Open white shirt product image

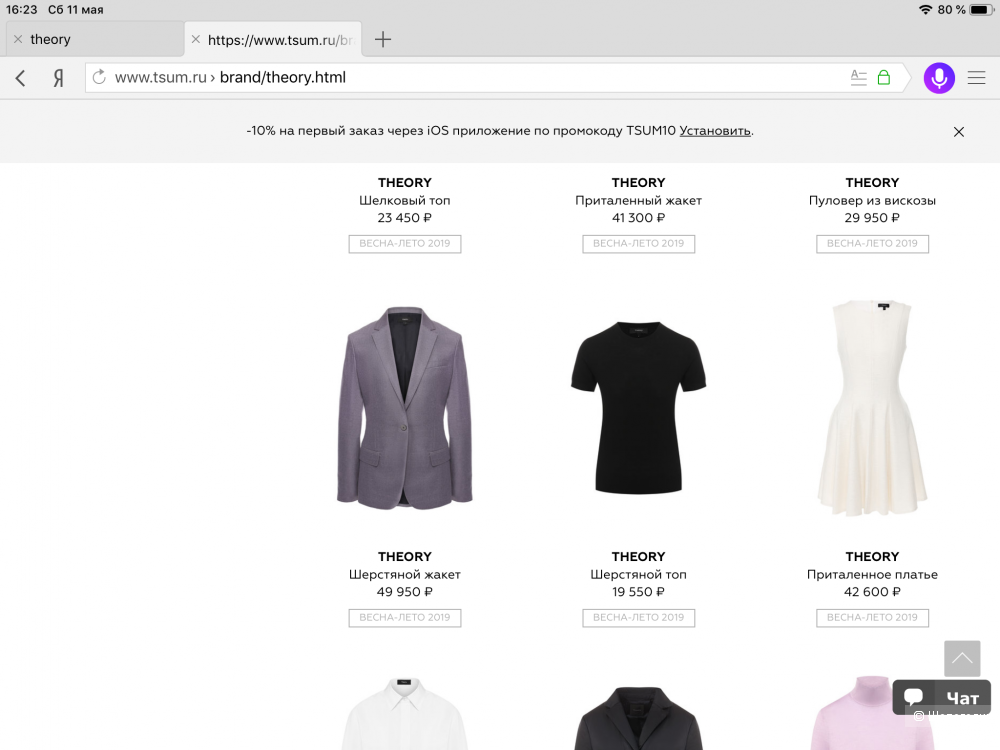click(404, 714)
